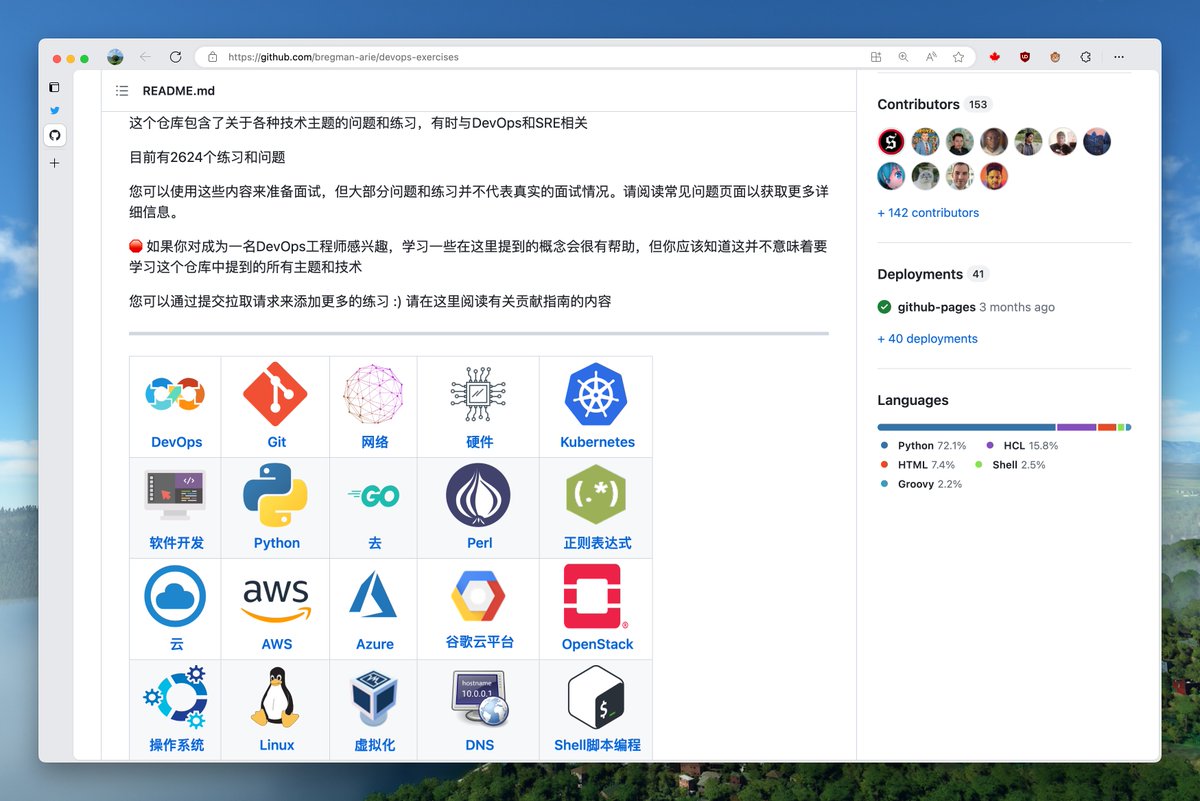Click the monkey face extension icon
The height and width of the screenshot is (801, 1200).
(x=1055, y=57)
